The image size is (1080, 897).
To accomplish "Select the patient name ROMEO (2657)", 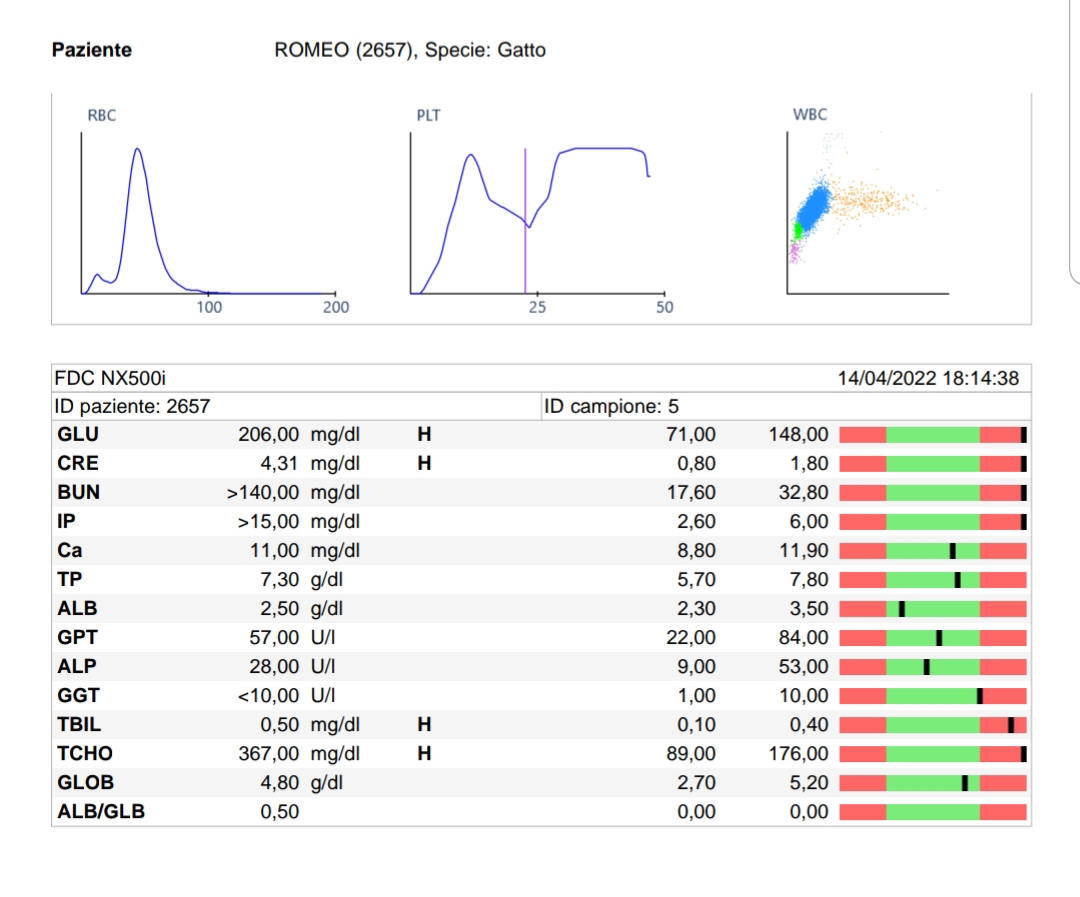I will tap(345, 50).
